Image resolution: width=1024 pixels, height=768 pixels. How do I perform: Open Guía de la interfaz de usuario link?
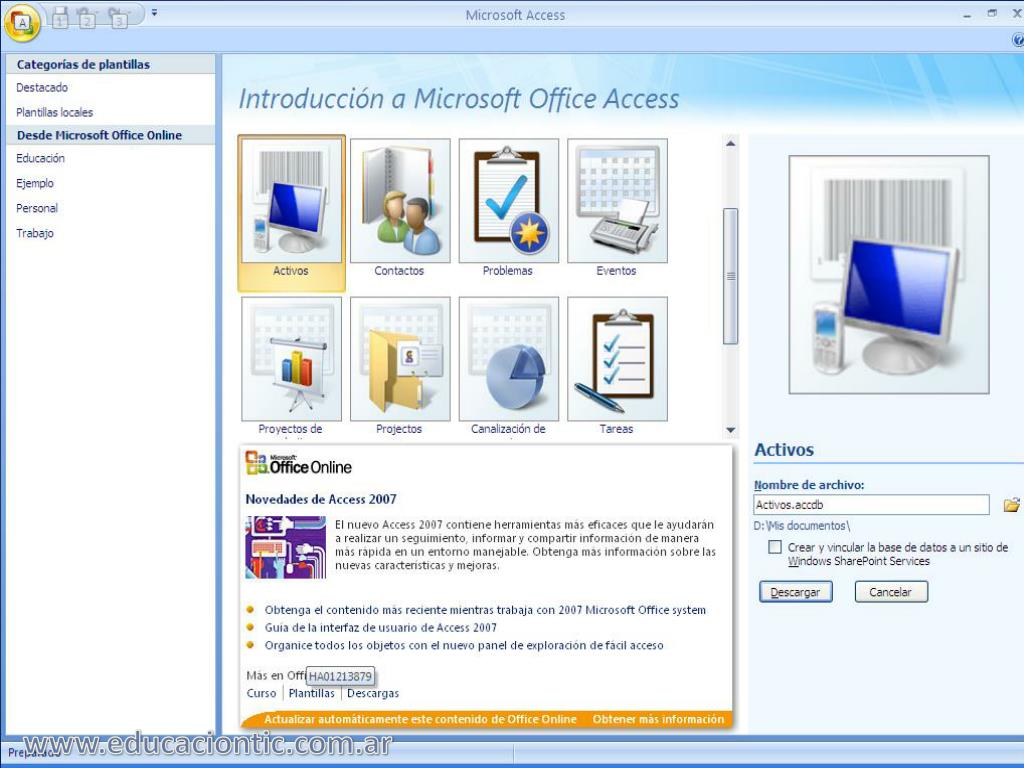[x=381, y=628]
